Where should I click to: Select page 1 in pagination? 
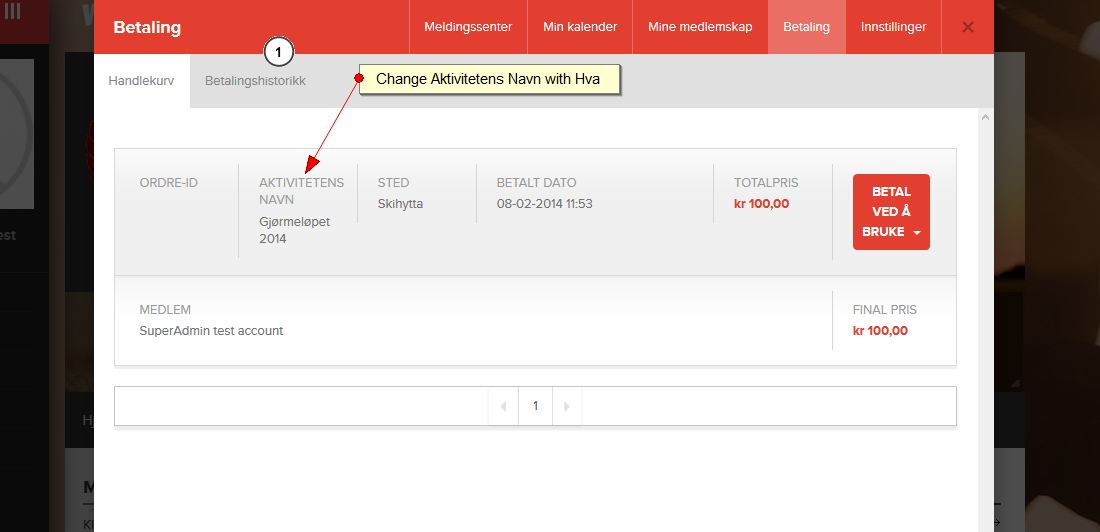(x=535, y=406)
